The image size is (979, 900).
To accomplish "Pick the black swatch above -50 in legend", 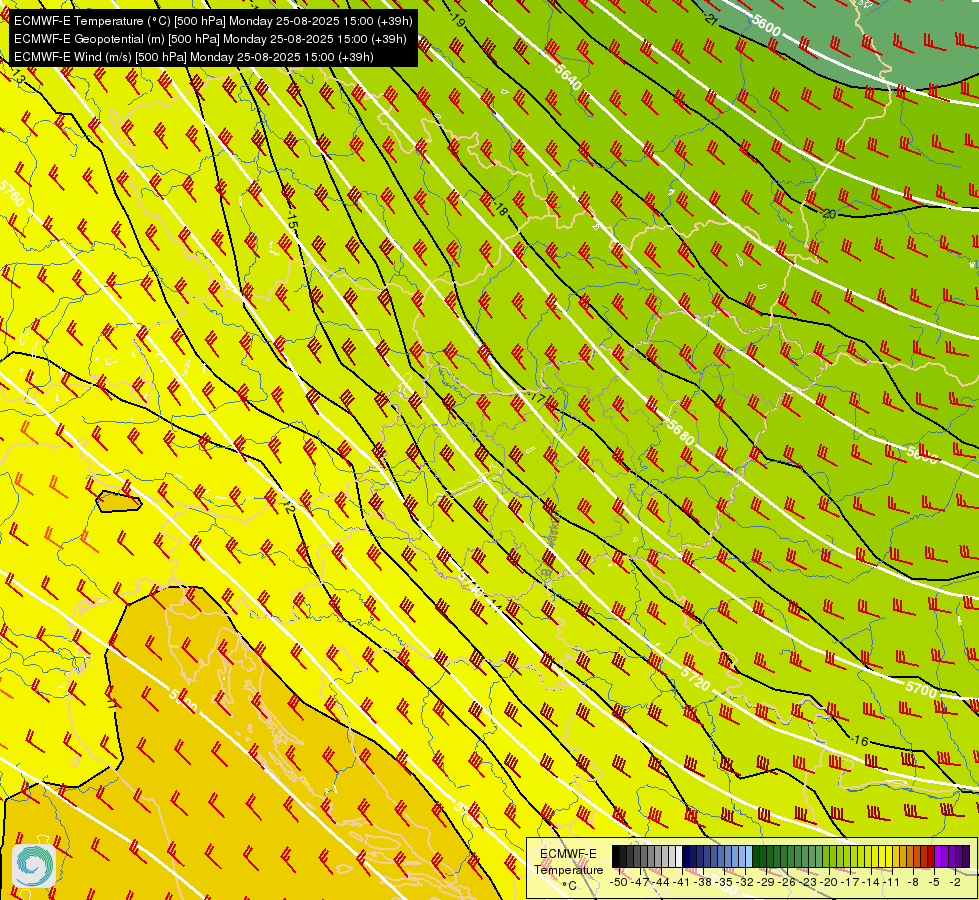I will (x=616, y=856).
